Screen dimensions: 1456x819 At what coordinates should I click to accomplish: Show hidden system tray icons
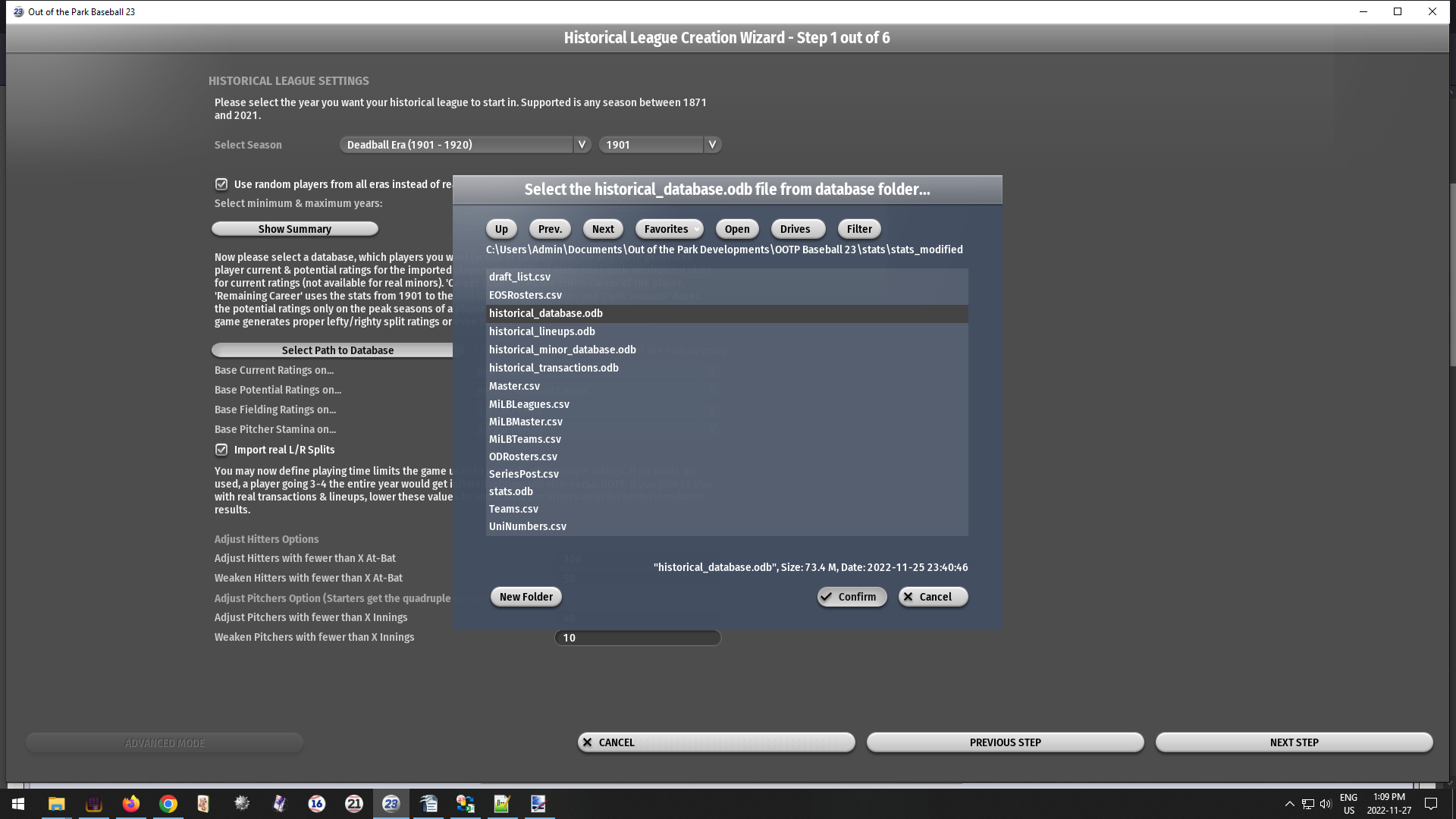tap(1290, 804)
